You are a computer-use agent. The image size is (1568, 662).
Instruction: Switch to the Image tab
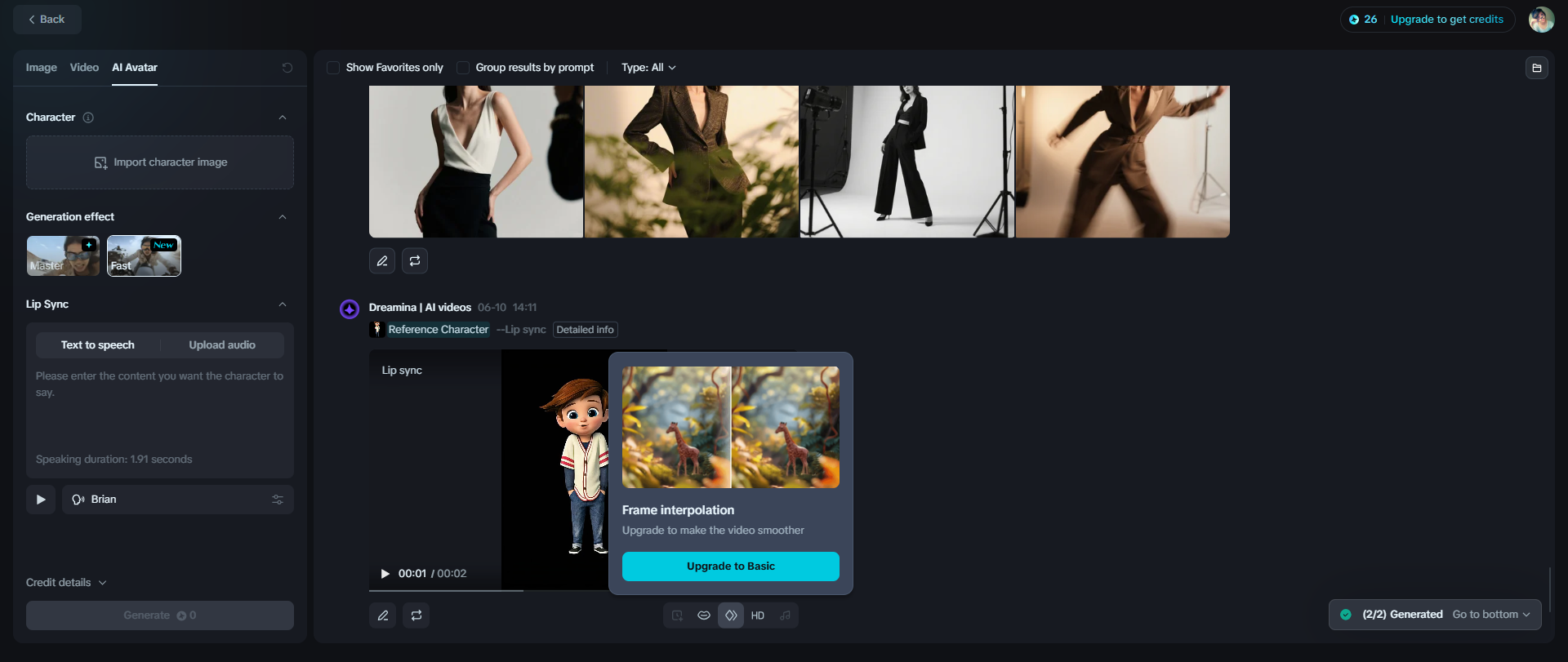(41, 68)
